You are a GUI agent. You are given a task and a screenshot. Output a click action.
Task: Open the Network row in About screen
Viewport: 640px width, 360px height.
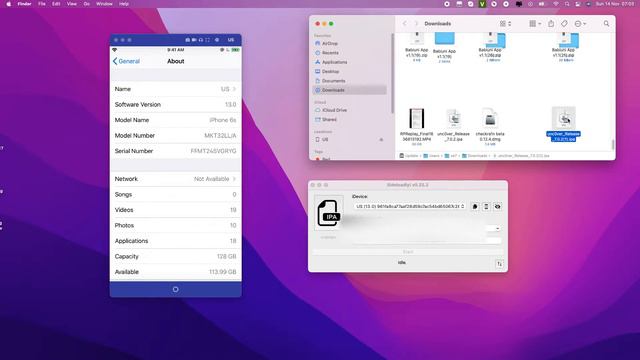tap(176, 179)
